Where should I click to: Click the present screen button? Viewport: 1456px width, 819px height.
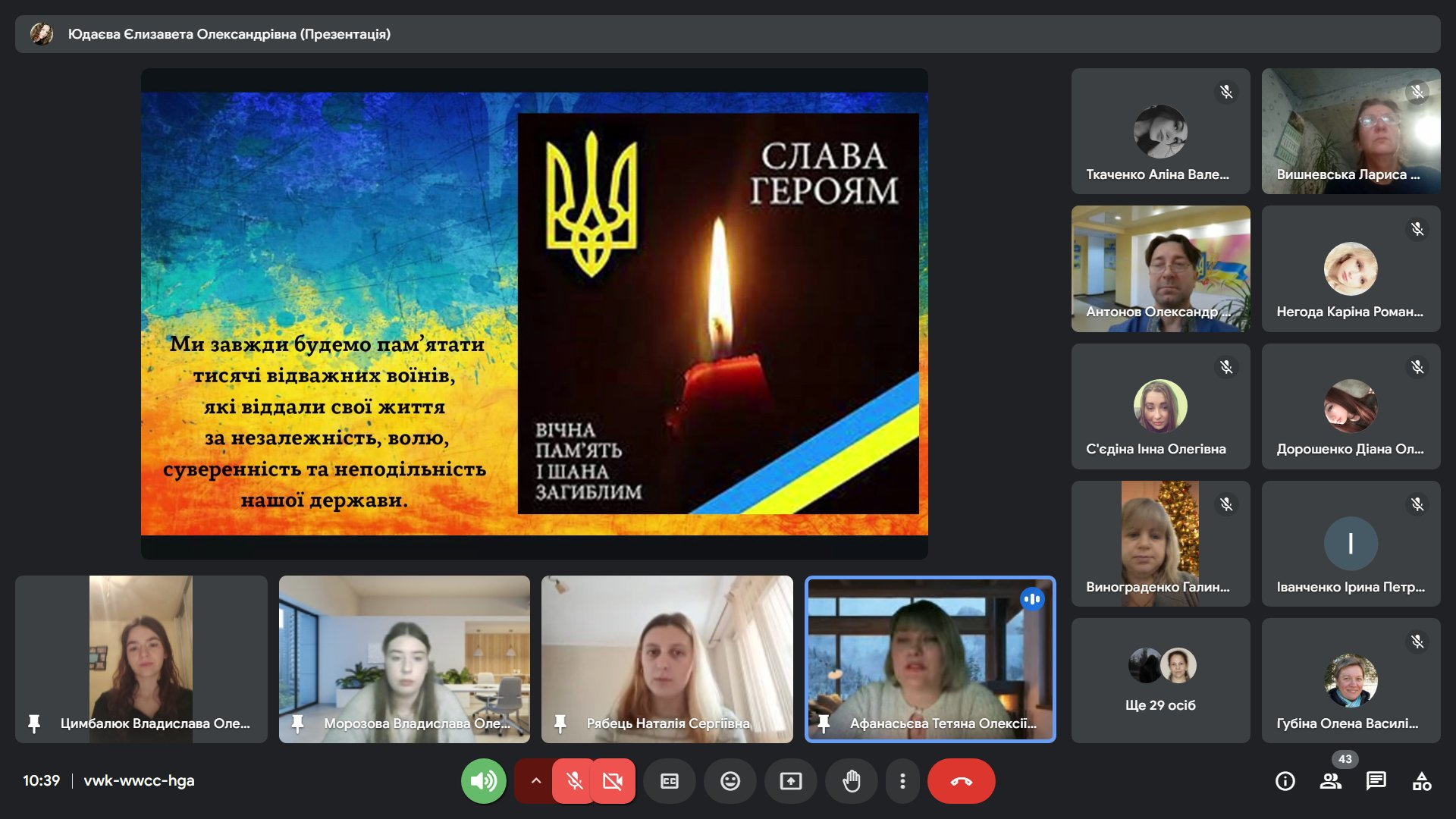coord(791,780)
